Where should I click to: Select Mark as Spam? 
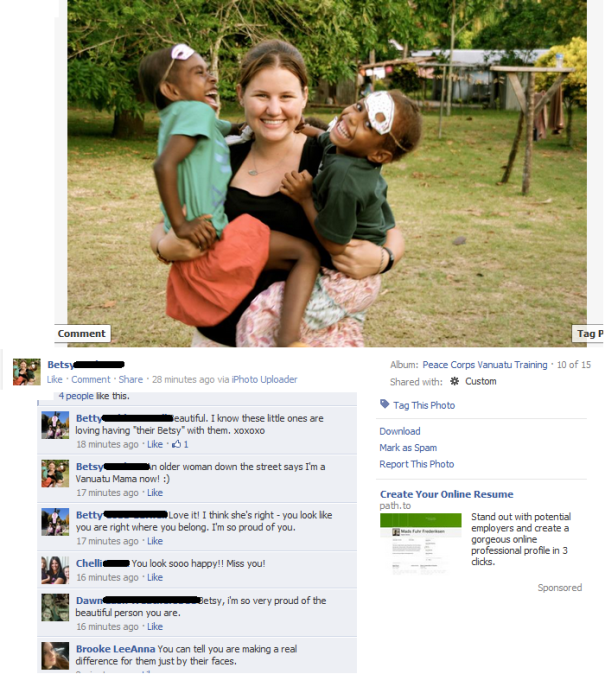point(408,447)
